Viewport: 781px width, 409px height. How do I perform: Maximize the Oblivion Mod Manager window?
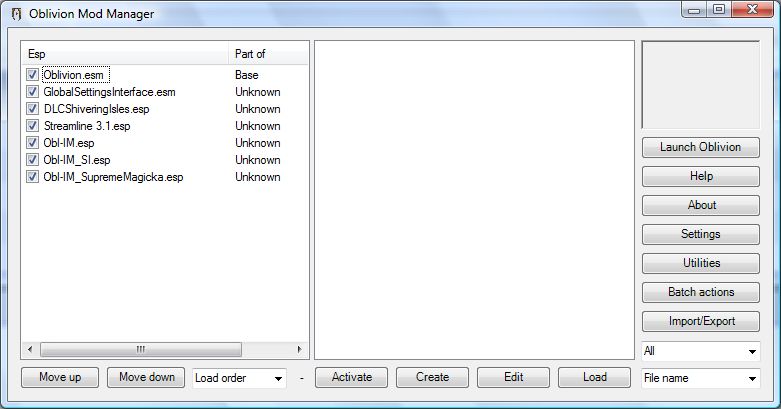point(718,9)
